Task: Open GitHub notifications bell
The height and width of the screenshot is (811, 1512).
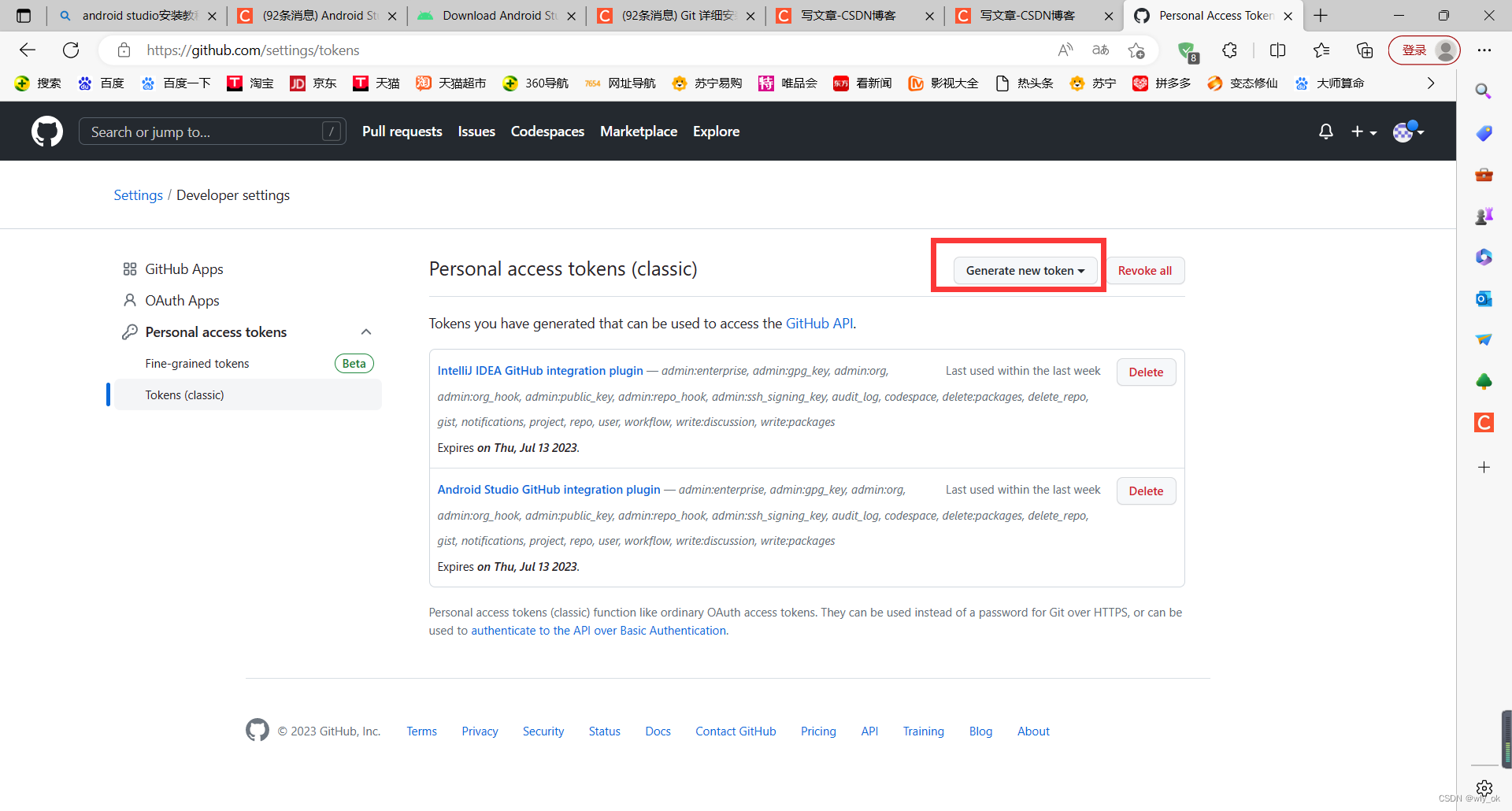Action: (1325, 131)
